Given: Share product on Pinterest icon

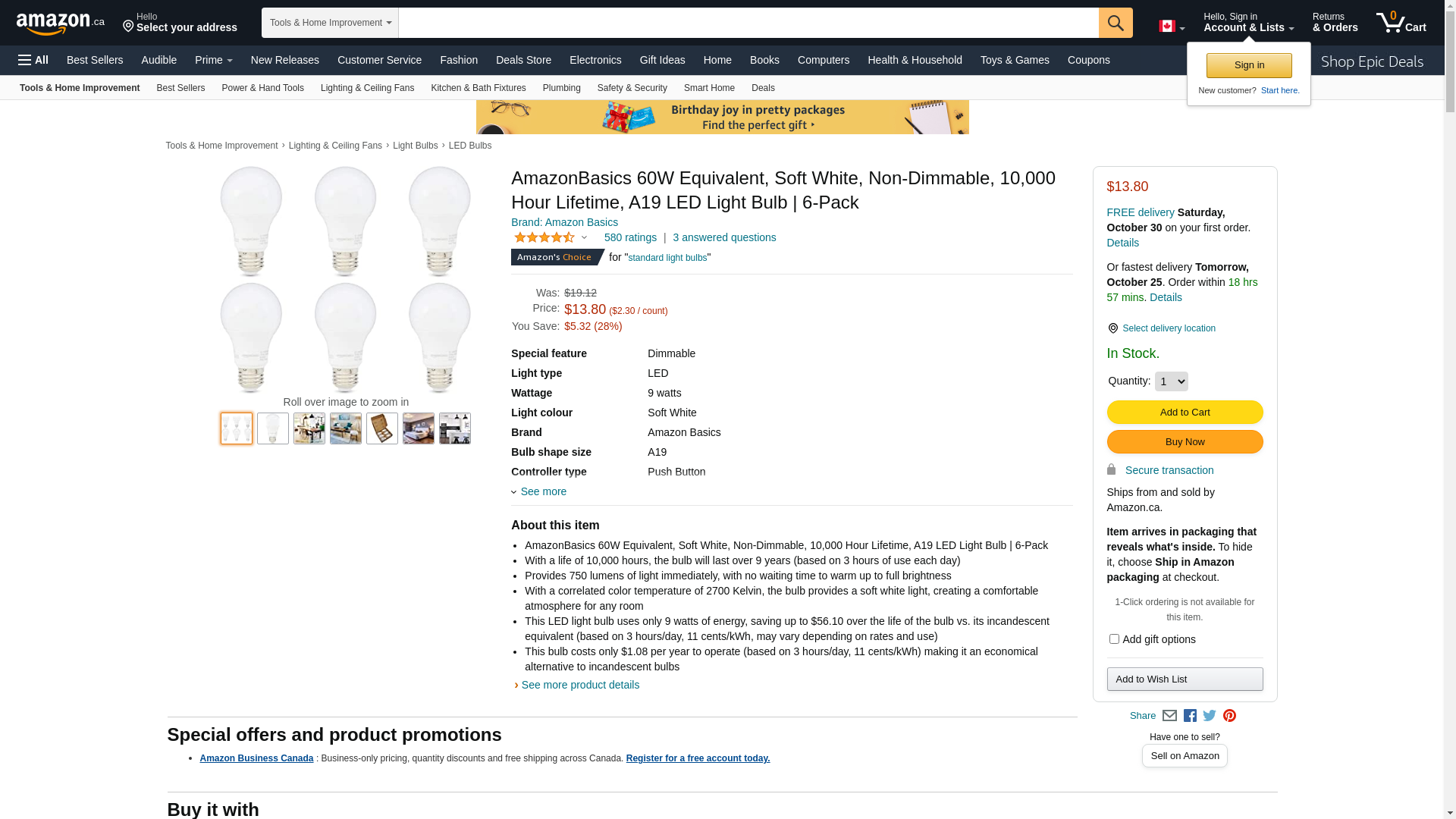Looking at the screenshot, I should [1229, 716].
